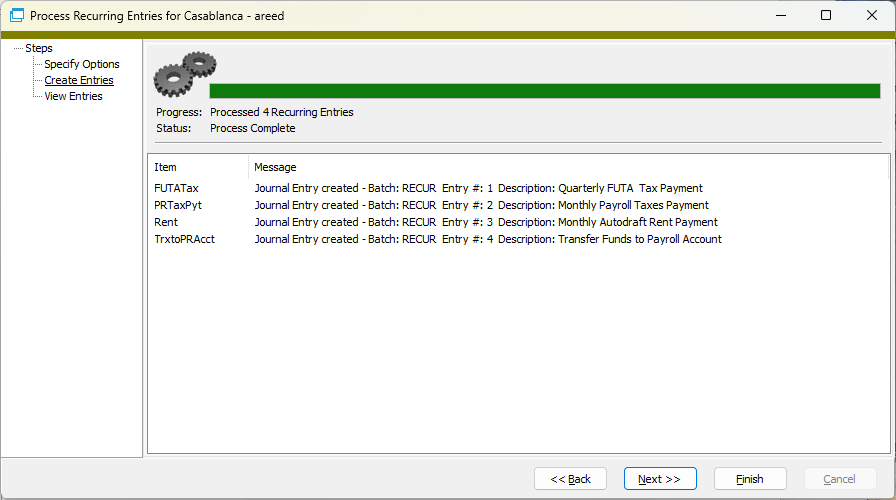Click the greyed-out Cancel button
Image resolution: width=896 pixels, height=500 pixels.
839,479
